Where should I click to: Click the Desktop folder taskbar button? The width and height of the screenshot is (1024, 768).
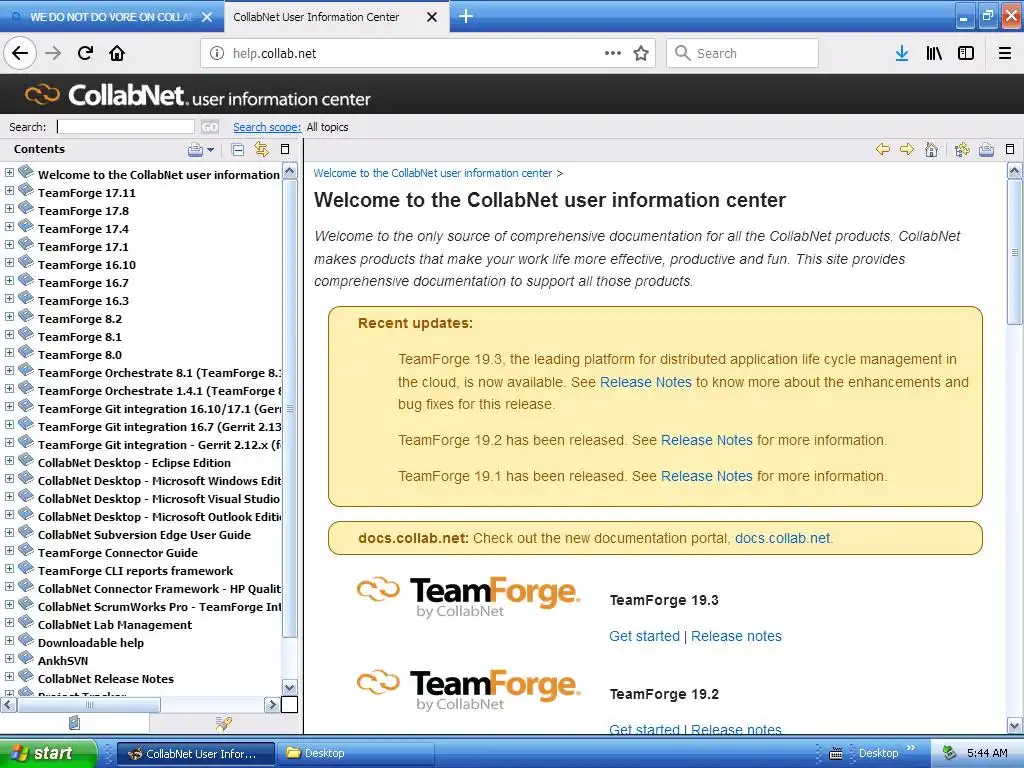[356, 754]
